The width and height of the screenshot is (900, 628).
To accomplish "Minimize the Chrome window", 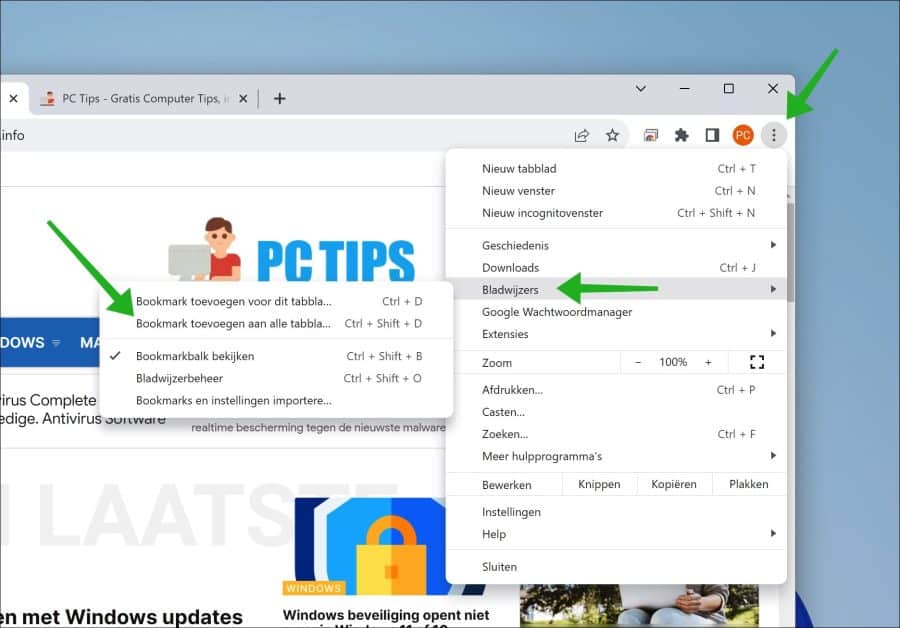I will 684,89.
